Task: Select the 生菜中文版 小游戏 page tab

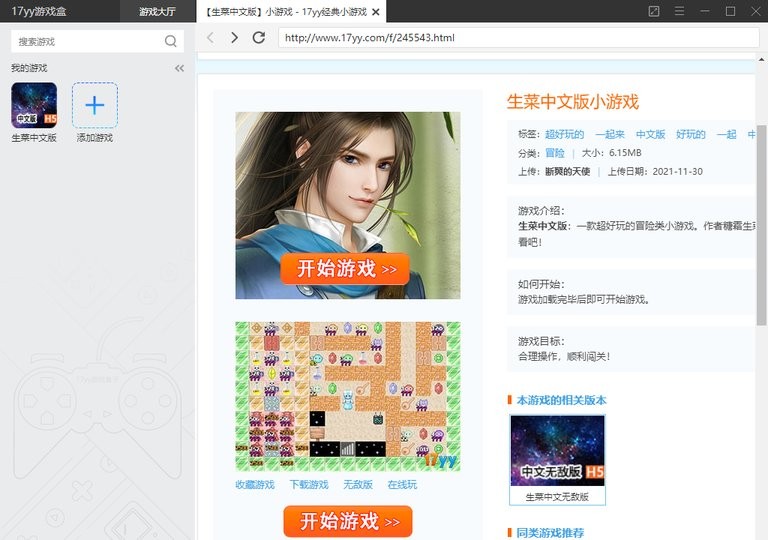Action: click(286, 12)
